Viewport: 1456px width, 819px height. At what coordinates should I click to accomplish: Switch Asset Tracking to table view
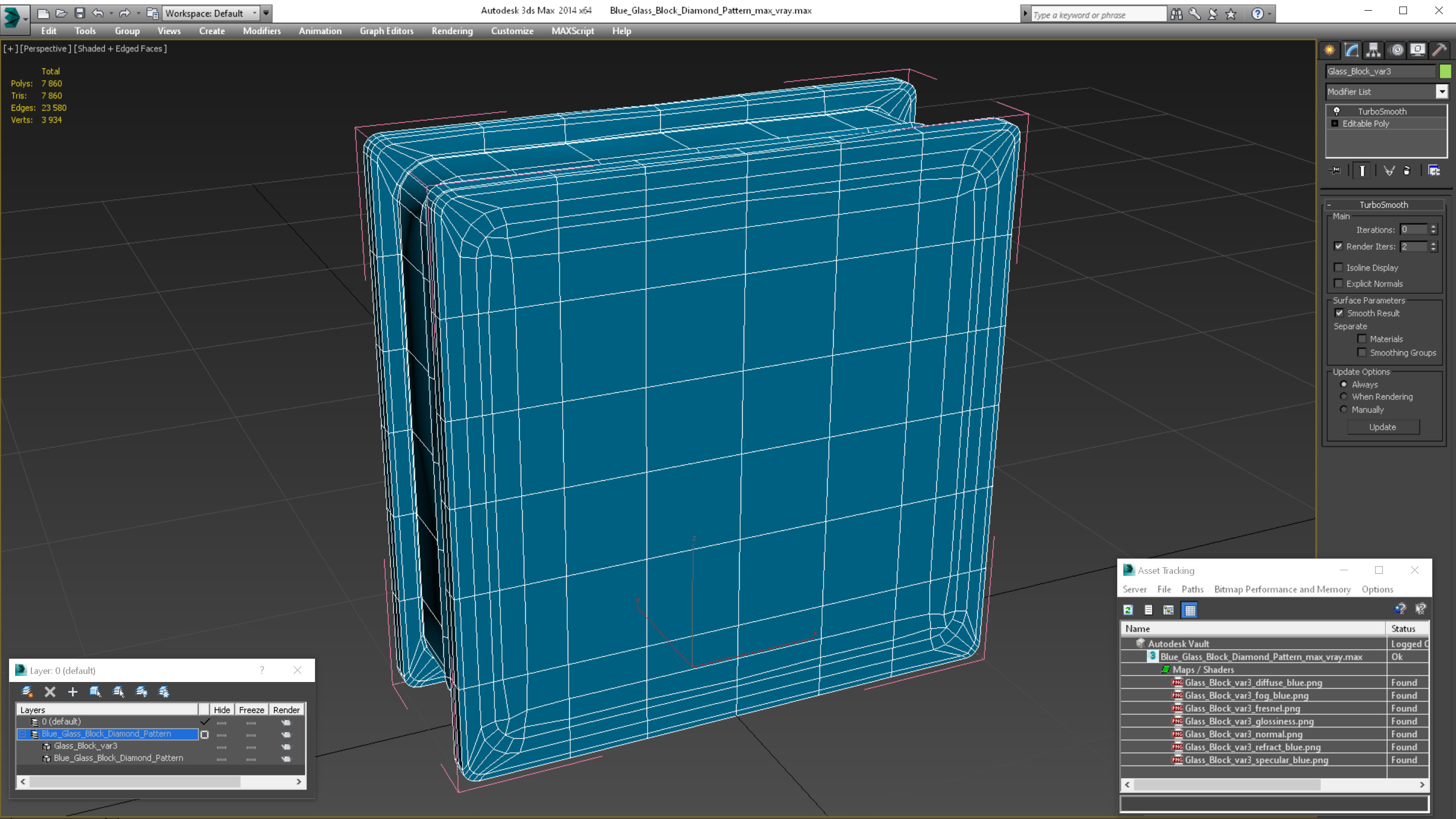pyautogui.click(x=1190, y=610)
